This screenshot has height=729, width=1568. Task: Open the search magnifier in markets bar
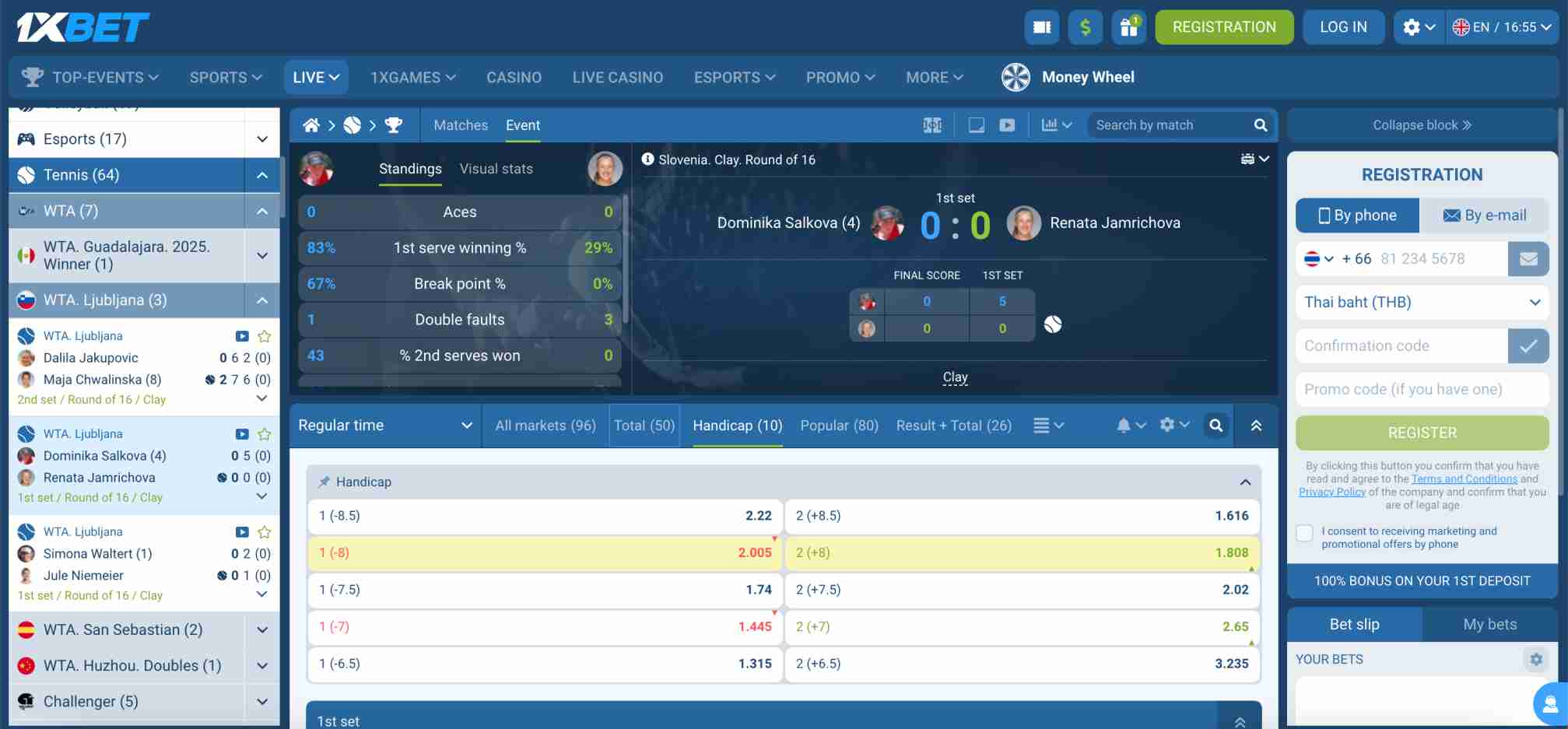(1216, 426)
